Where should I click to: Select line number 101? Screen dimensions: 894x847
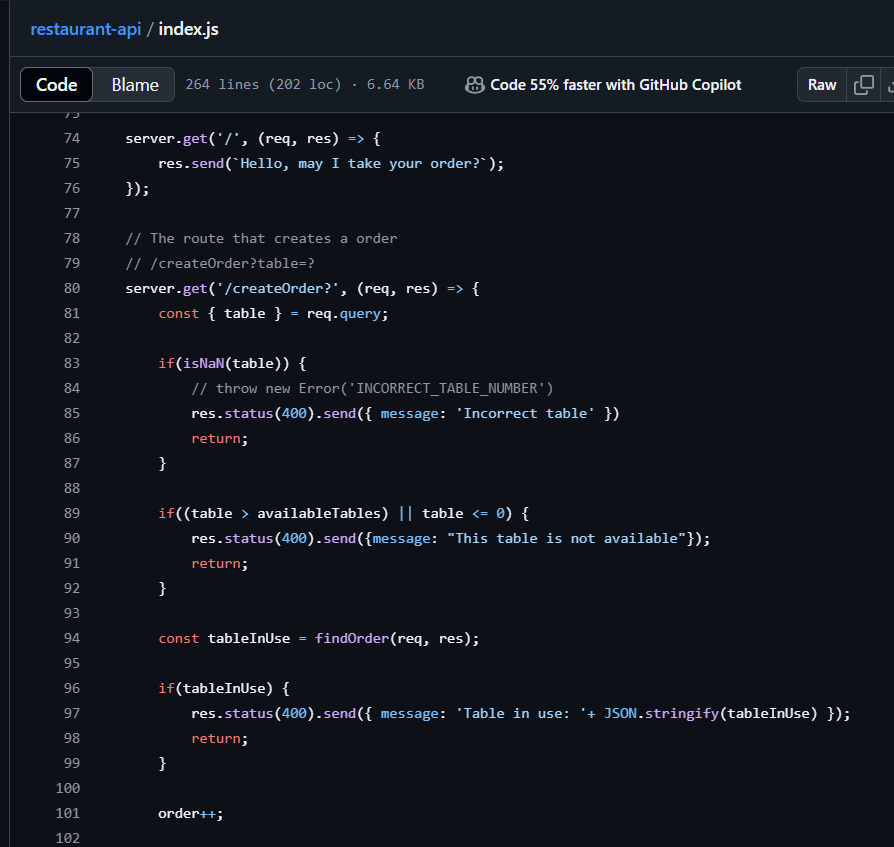[x=68, y=813]
